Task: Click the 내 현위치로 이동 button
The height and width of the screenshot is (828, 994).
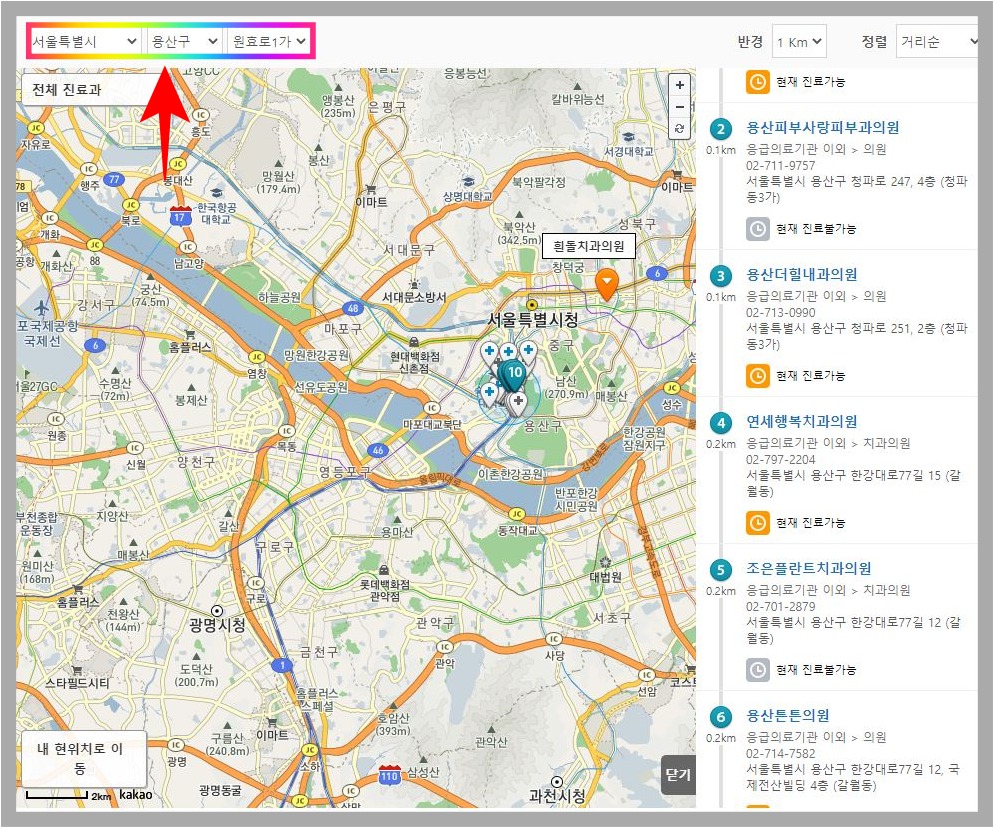Action: point(84,758)
